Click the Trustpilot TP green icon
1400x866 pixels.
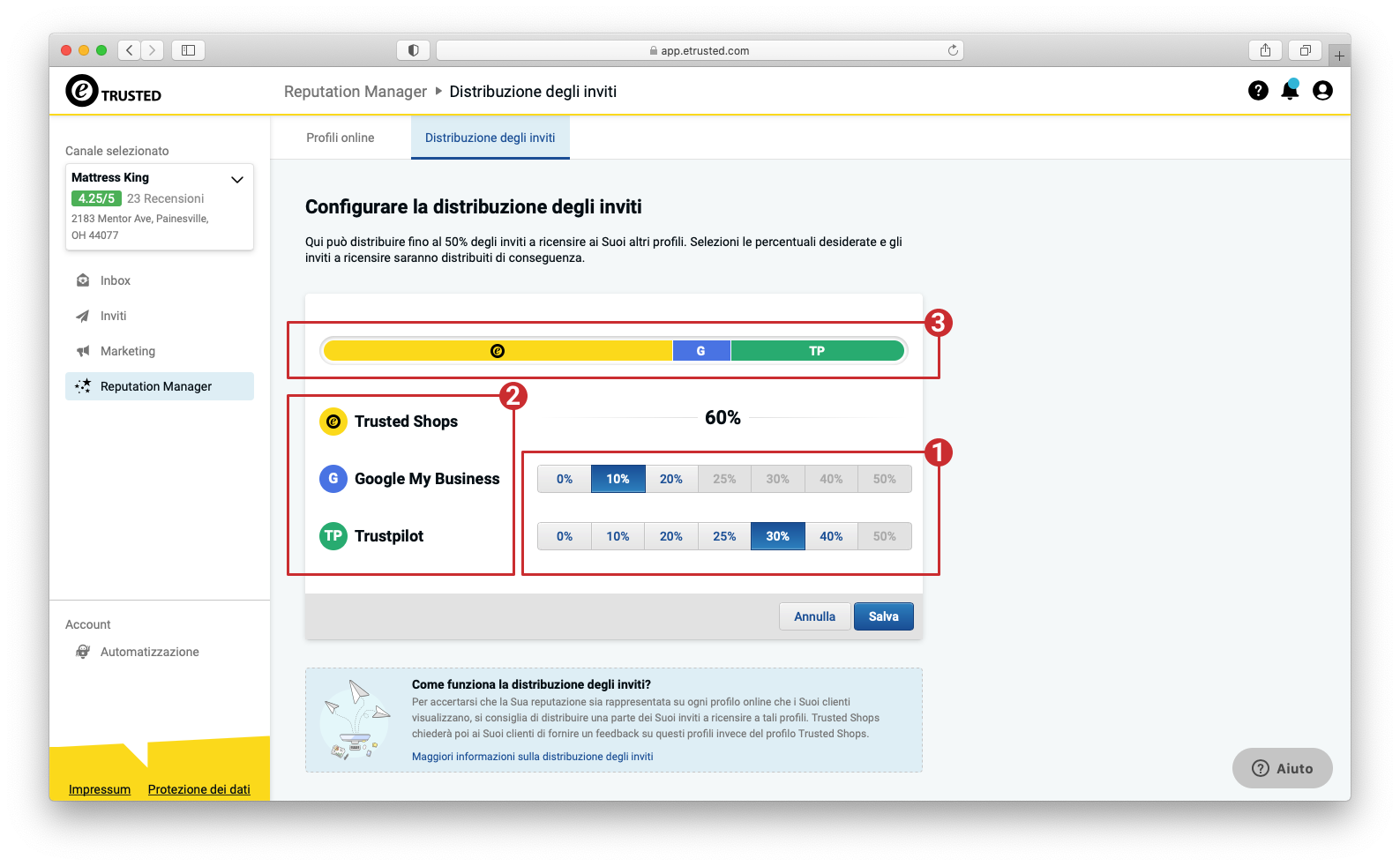tap(333, 536)
